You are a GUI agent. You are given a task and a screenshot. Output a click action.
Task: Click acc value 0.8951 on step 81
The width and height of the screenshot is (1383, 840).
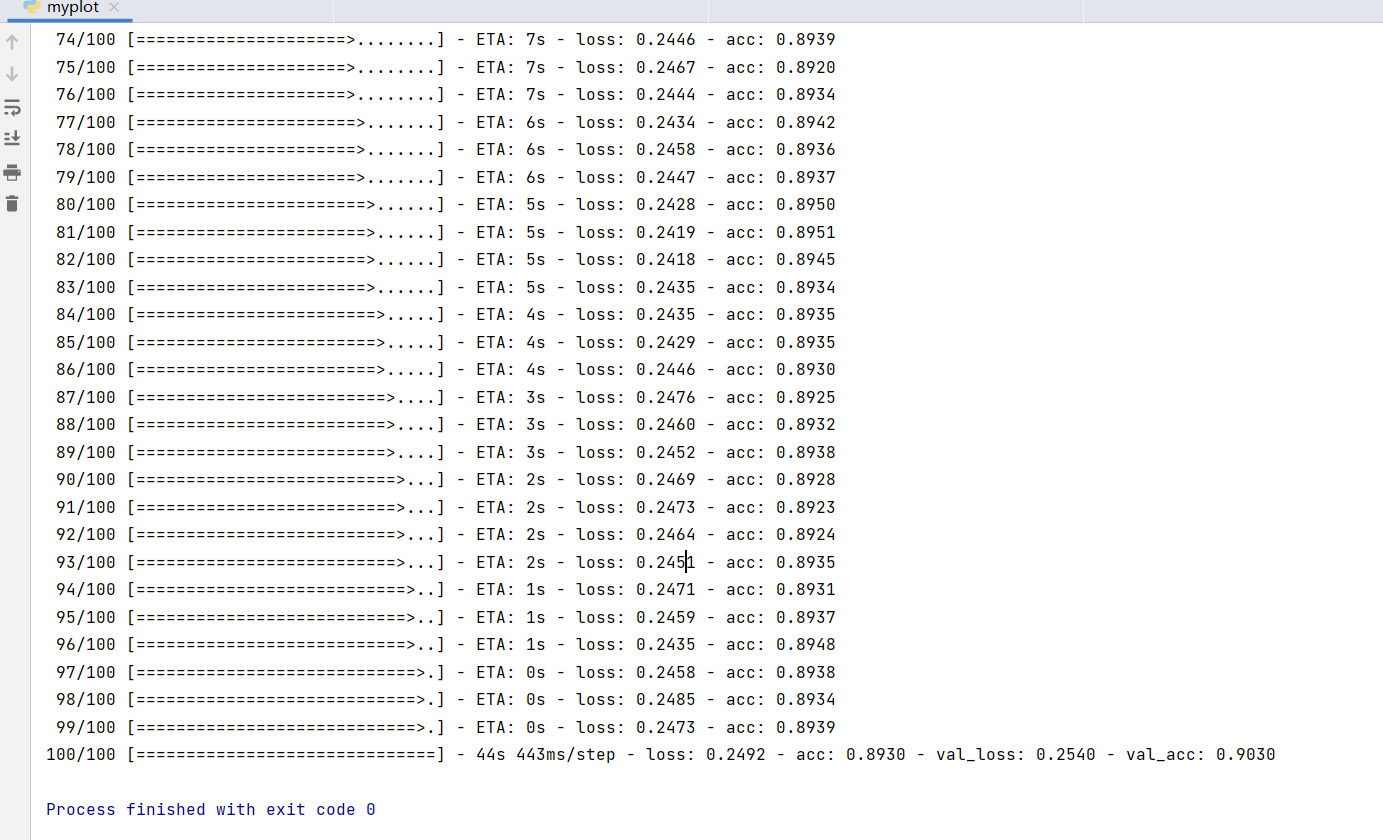click(x=806, y=233)
